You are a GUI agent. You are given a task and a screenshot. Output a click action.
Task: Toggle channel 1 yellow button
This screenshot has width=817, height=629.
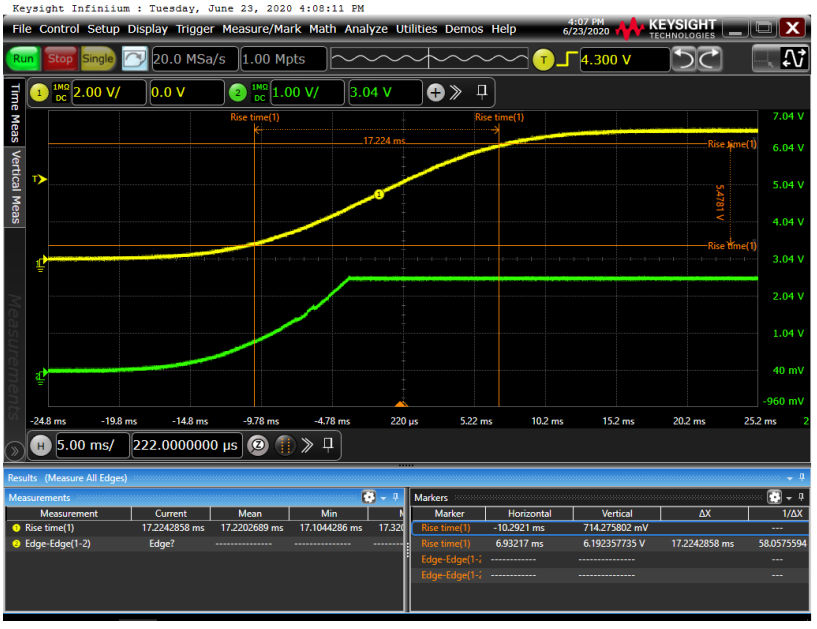pos(40,93)
